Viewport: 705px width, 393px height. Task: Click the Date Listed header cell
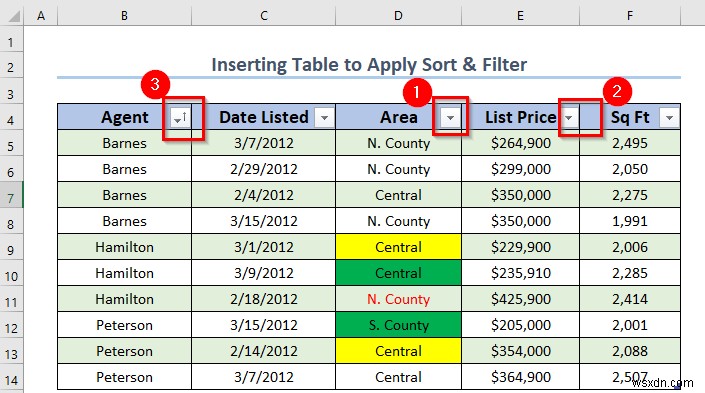pyautogui.click(x=263, y=117)
